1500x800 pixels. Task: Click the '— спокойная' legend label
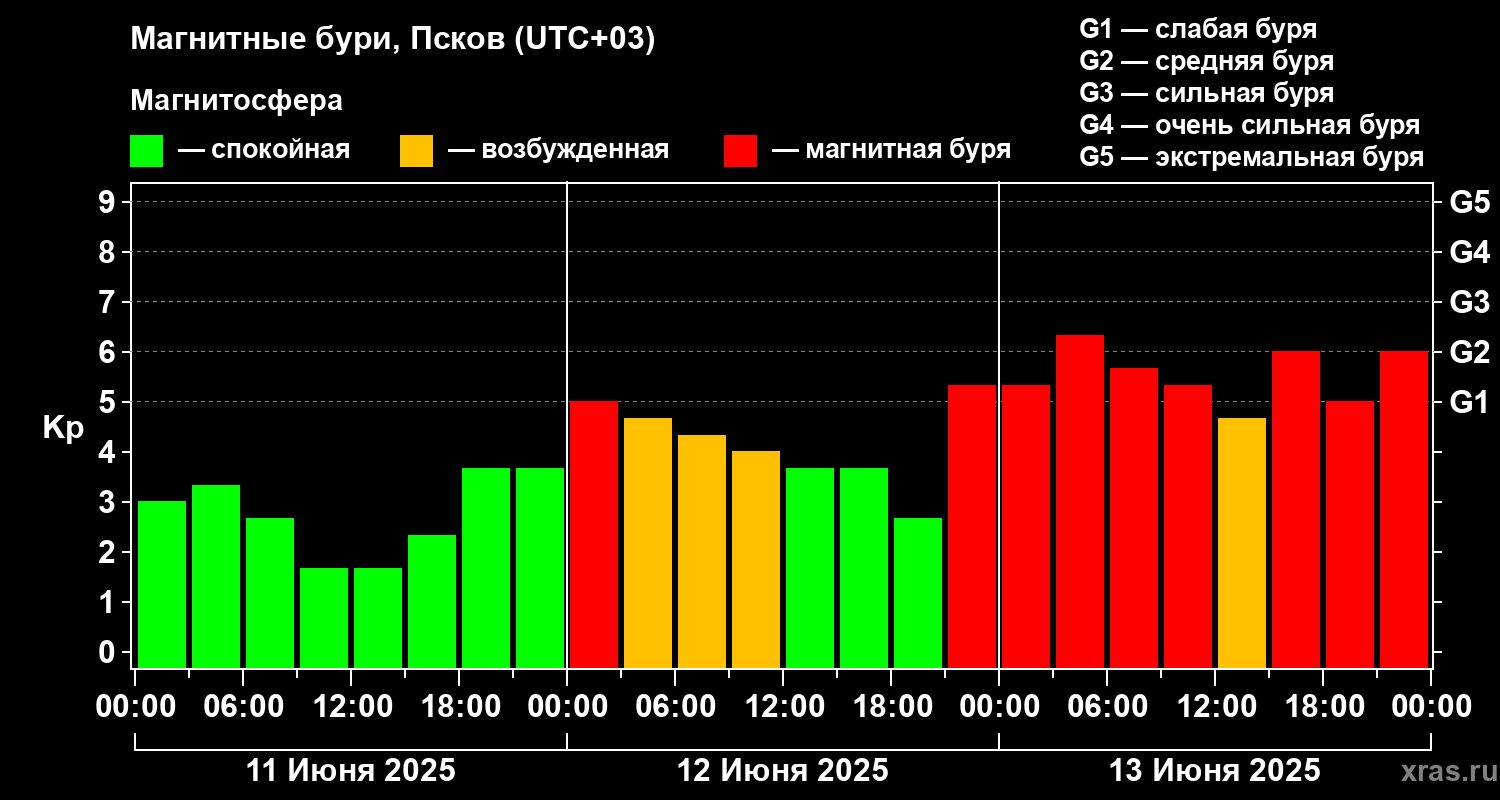point(264,150)
